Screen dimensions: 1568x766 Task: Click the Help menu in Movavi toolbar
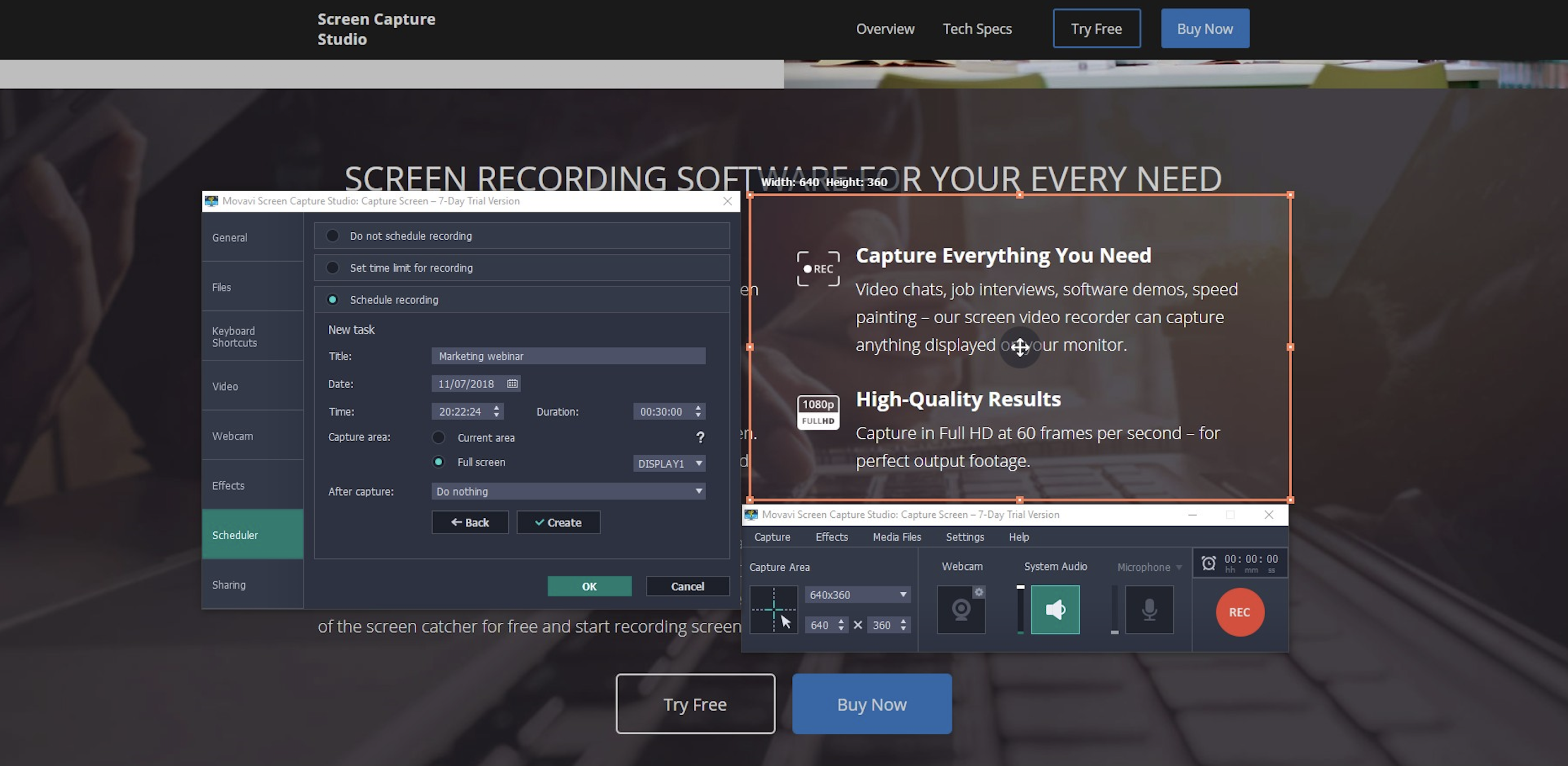click(1018, 537)
